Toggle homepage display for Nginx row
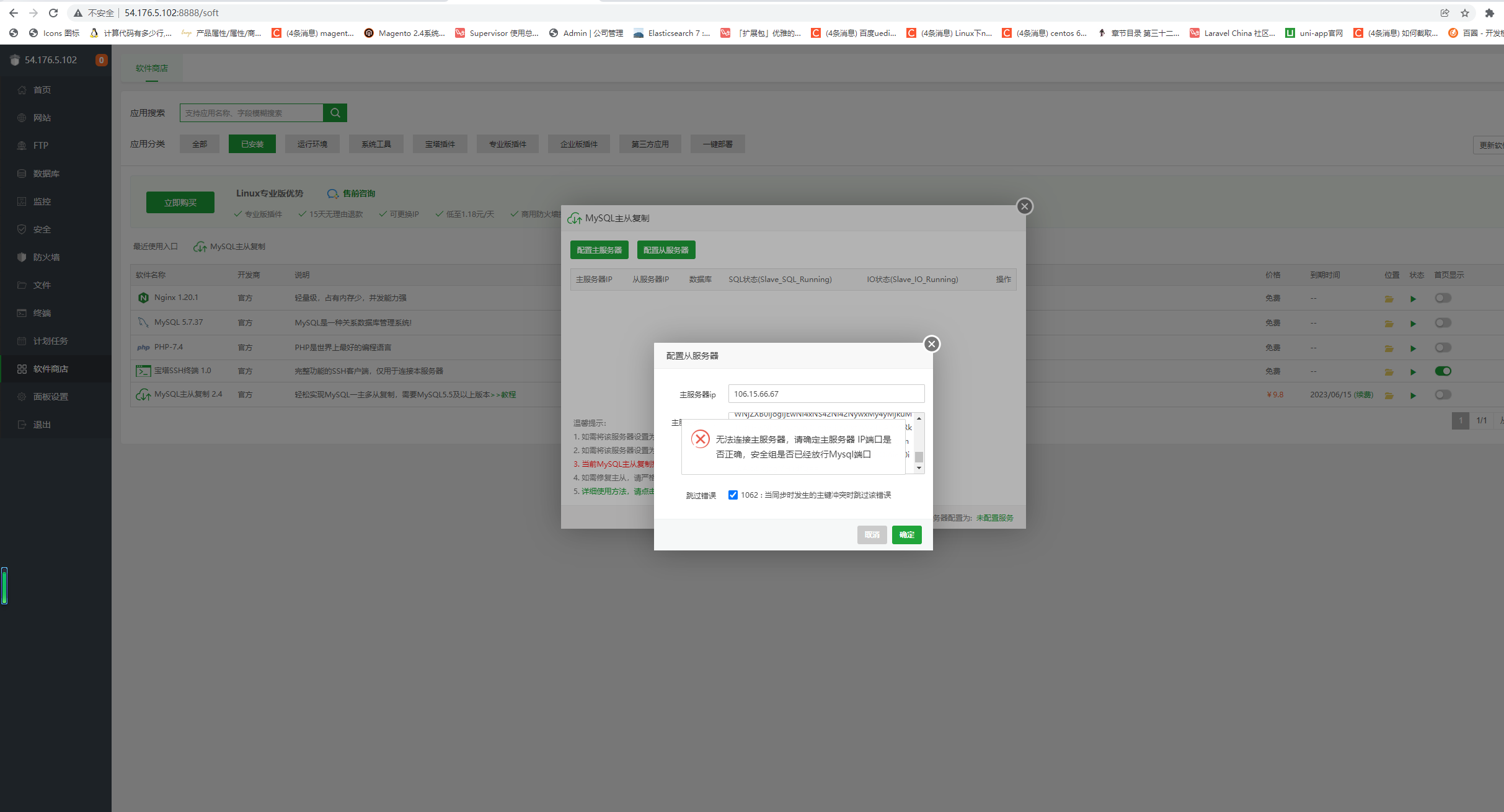The height and width of the screenshot is (812, 1504). click(1443, 298)
